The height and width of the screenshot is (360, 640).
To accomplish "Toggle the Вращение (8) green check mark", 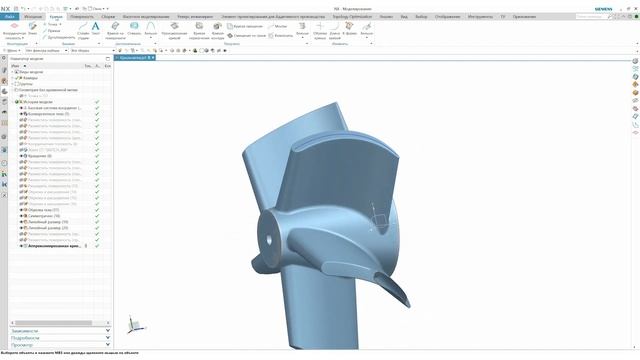I will 97,156.
